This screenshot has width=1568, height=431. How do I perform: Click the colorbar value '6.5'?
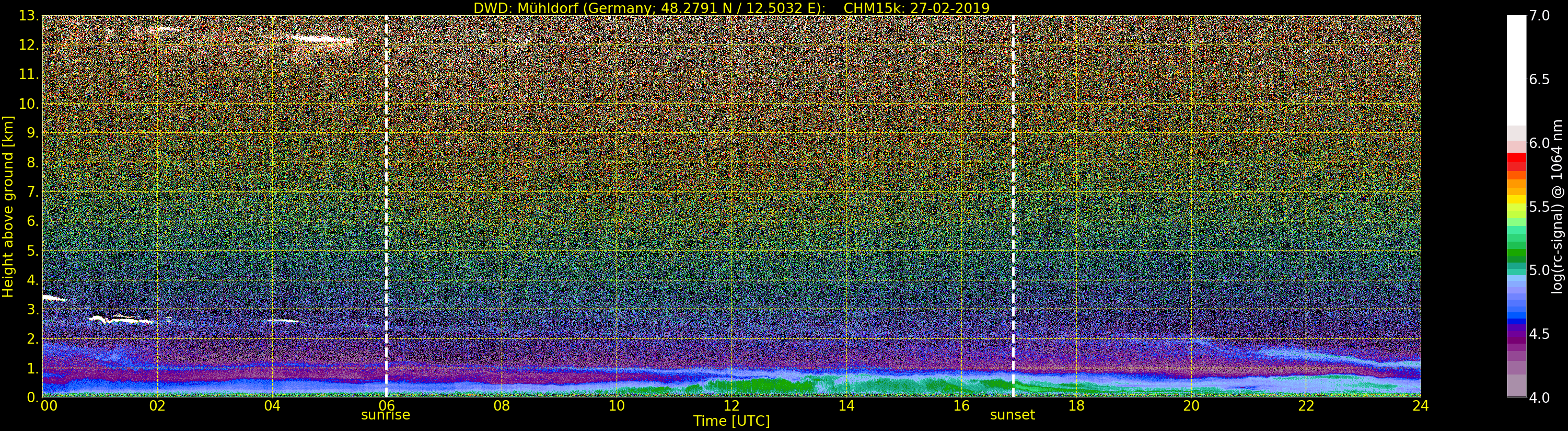click(x=1539, y=80)
